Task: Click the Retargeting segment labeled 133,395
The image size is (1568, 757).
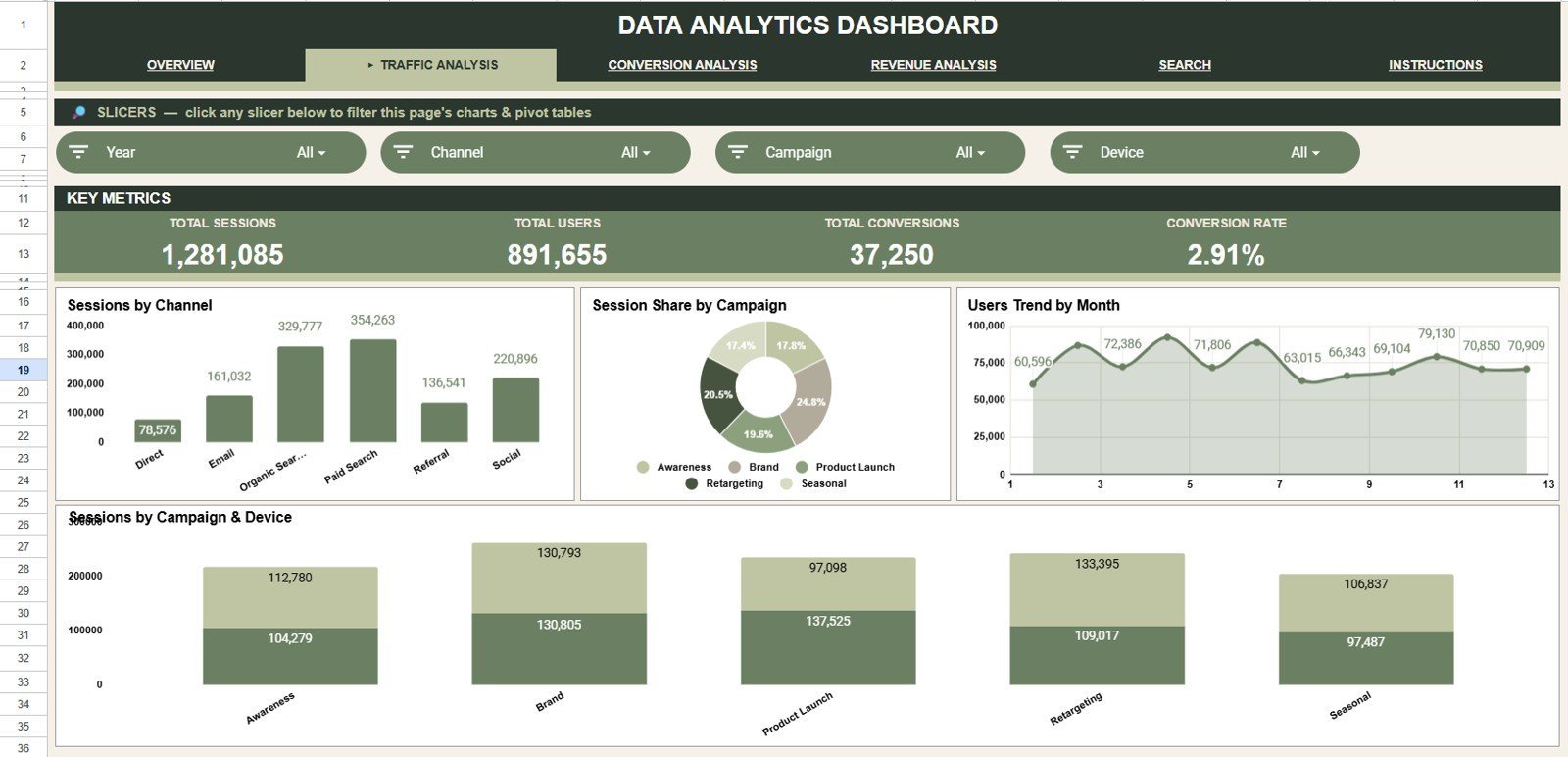Action: [x=1097, y=590]
